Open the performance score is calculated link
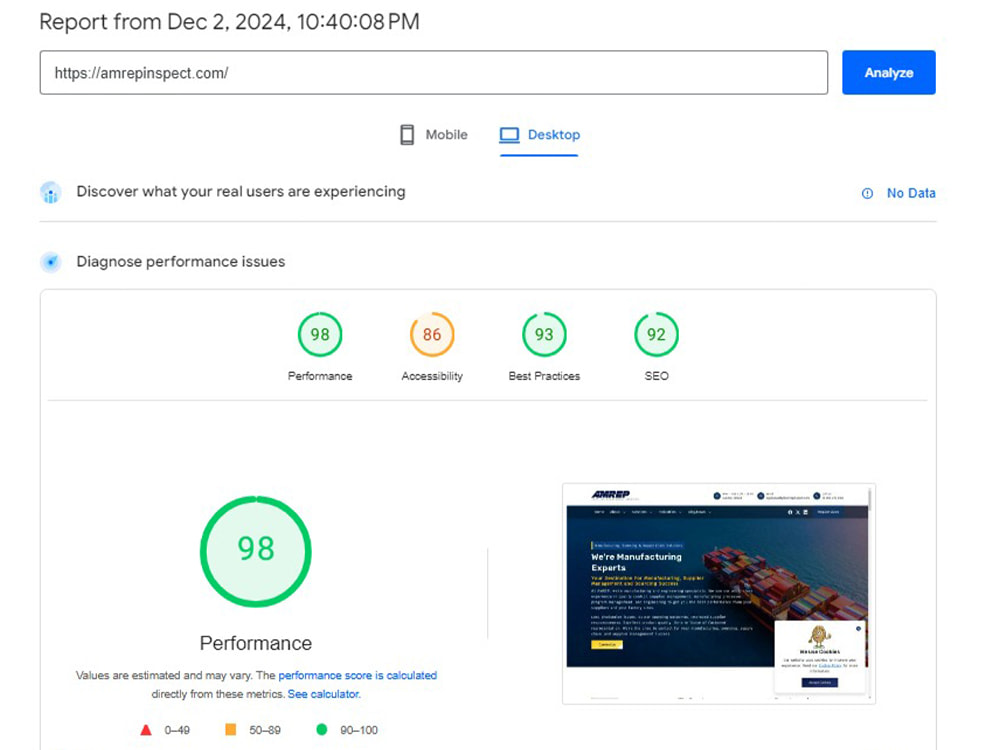The width and height of the screenshot is (1000, 750). click(358, 675)
